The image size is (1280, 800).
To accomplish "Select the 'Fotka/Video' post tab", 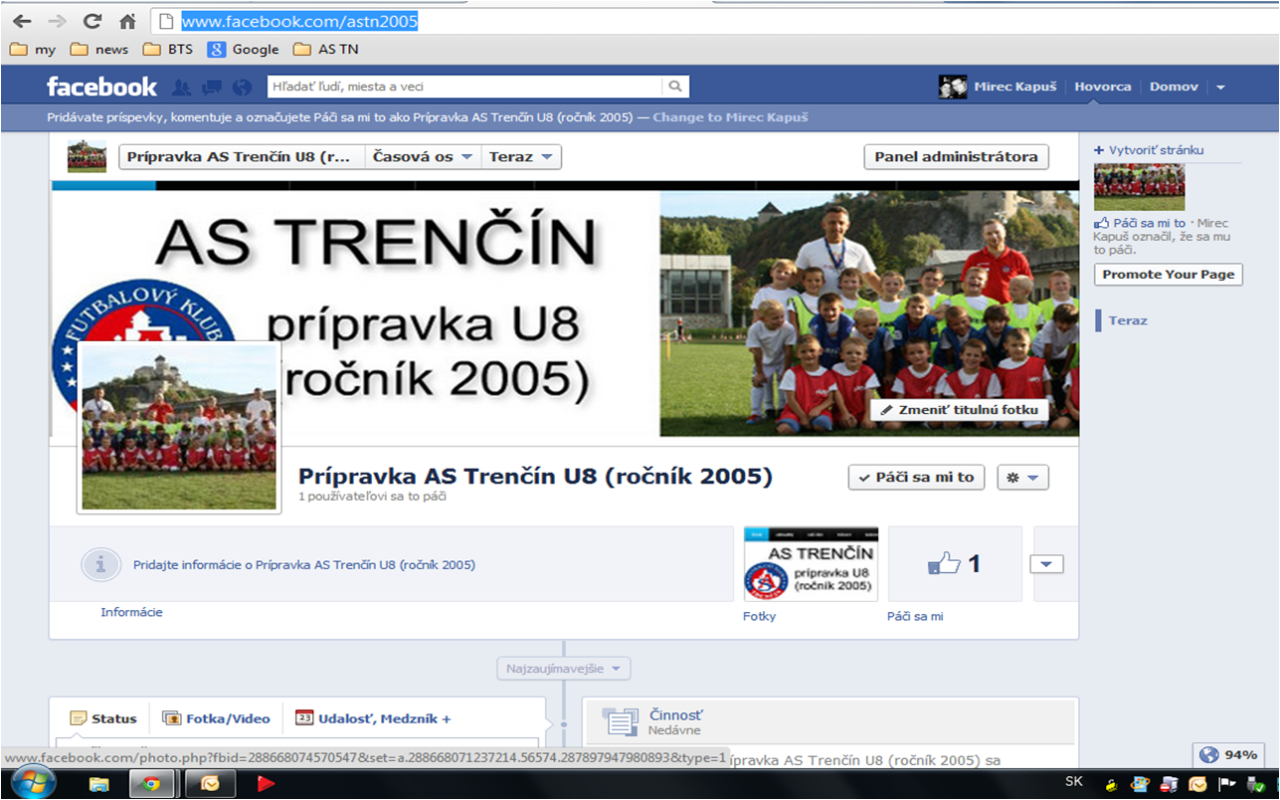I will [217, 718].
